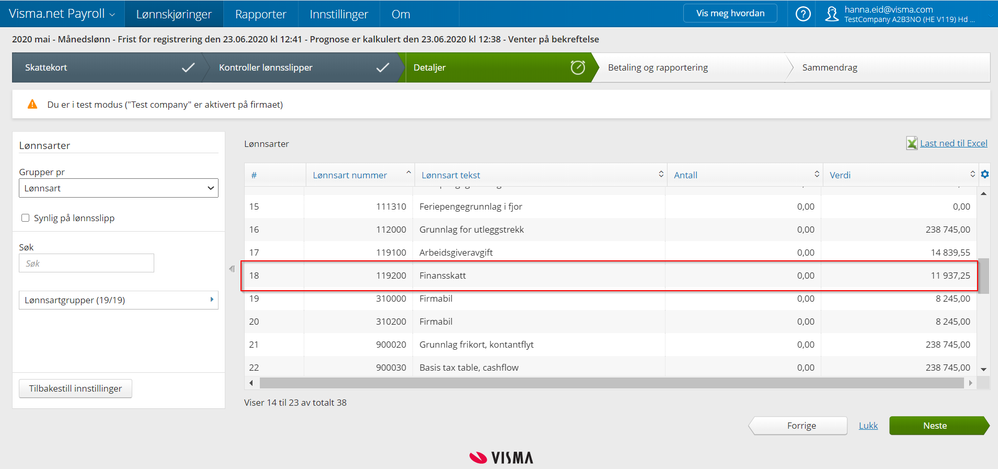This screenshot has height=469, width=998.
Task: Click the Excel download icon
Action: click(911, 144)
